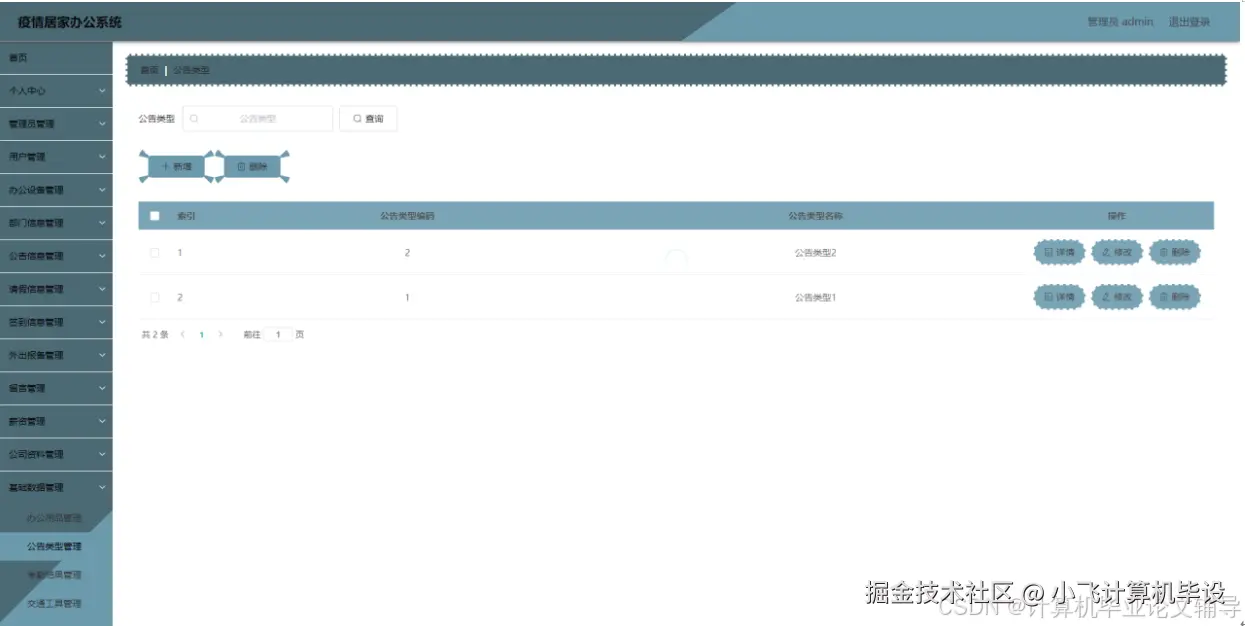Click 管理员 admin in the top bar
1245x626 pixels.
click(1120, 22)
